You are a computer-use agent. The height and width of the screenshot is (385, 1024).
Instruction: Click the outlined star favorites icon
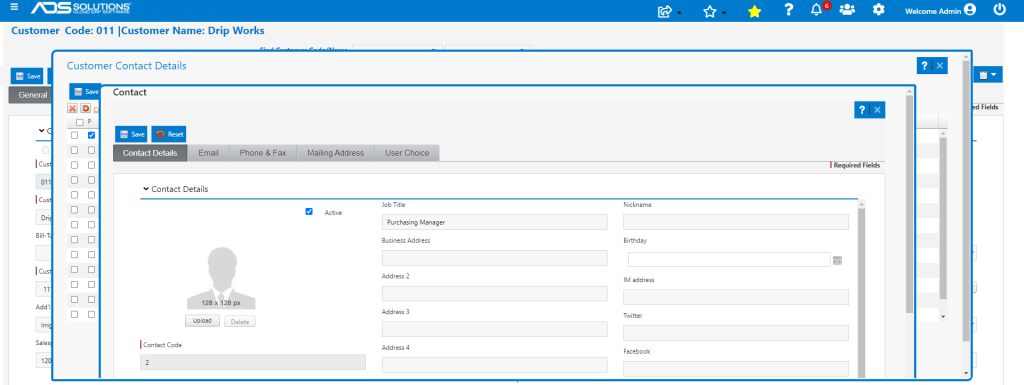(710, 11)
